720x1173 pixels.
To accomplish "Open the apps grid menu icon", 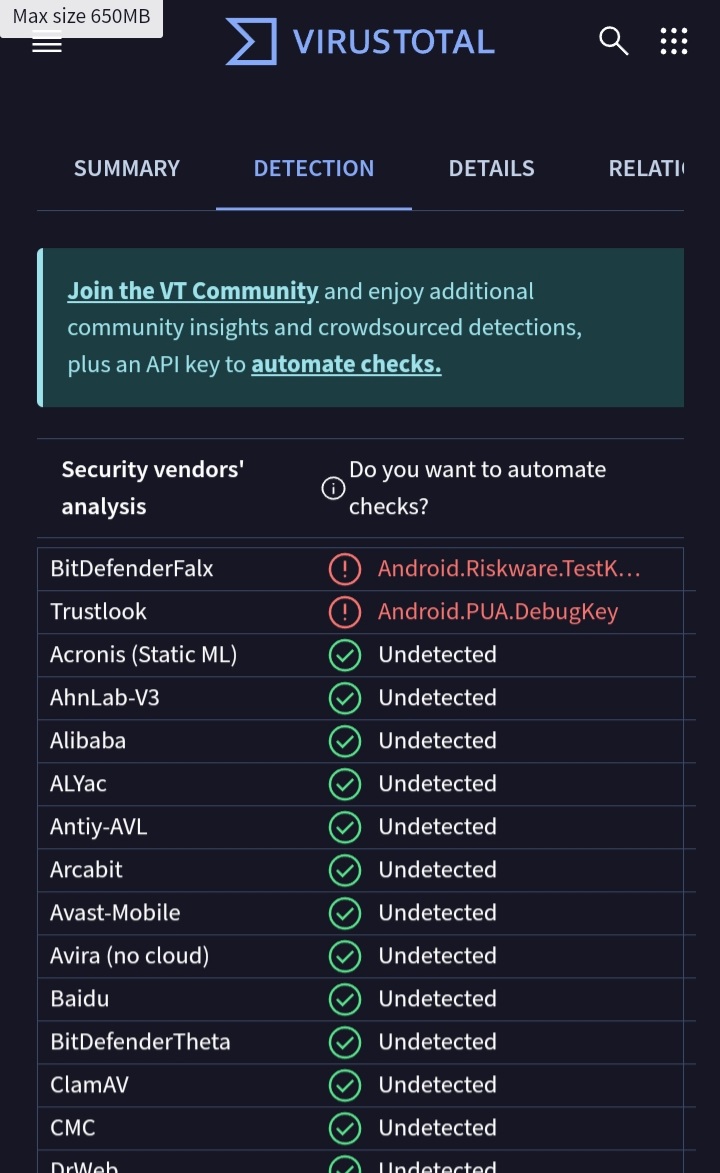I will 674,41.
